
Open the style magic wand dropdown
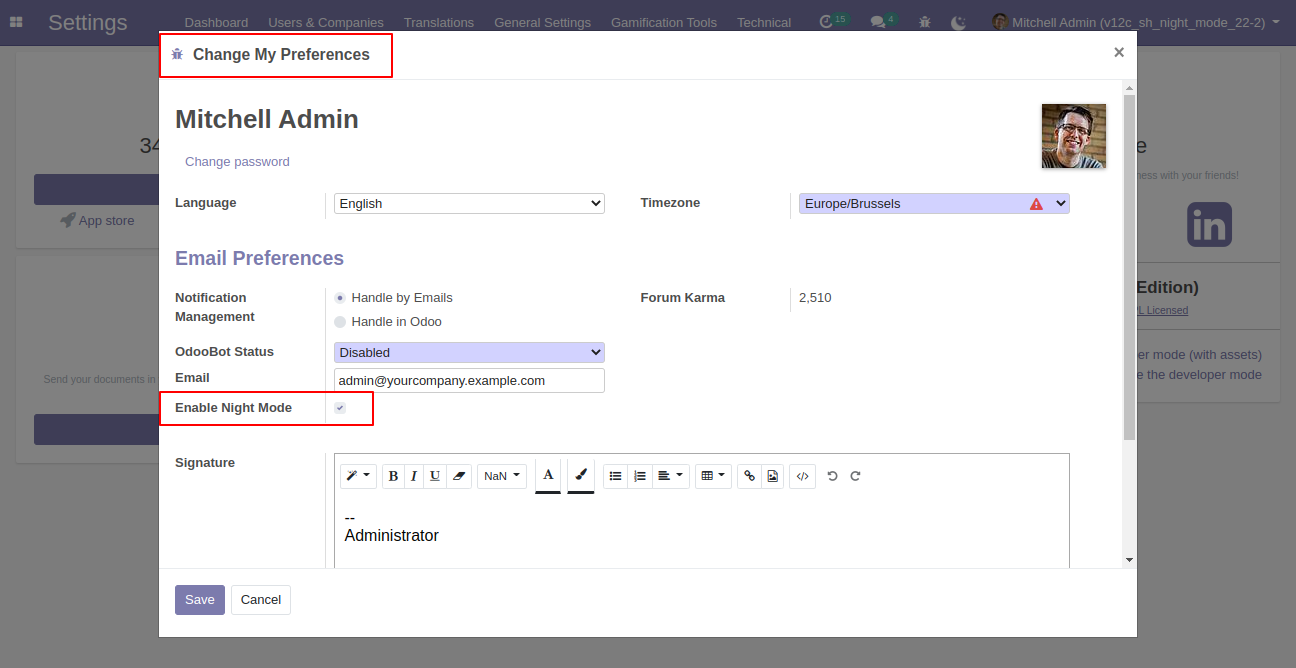pos(358,476)
